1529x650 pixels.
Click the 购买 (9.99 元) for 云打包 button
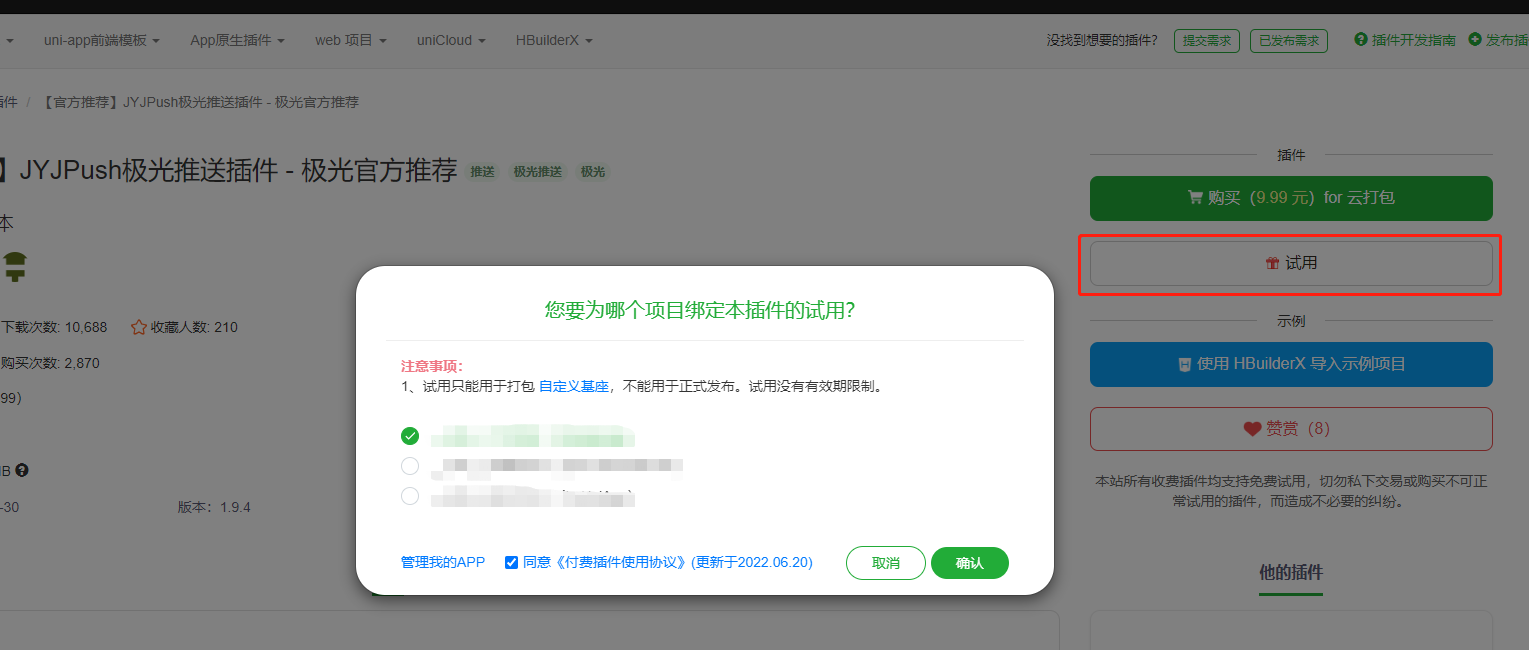1291,198
